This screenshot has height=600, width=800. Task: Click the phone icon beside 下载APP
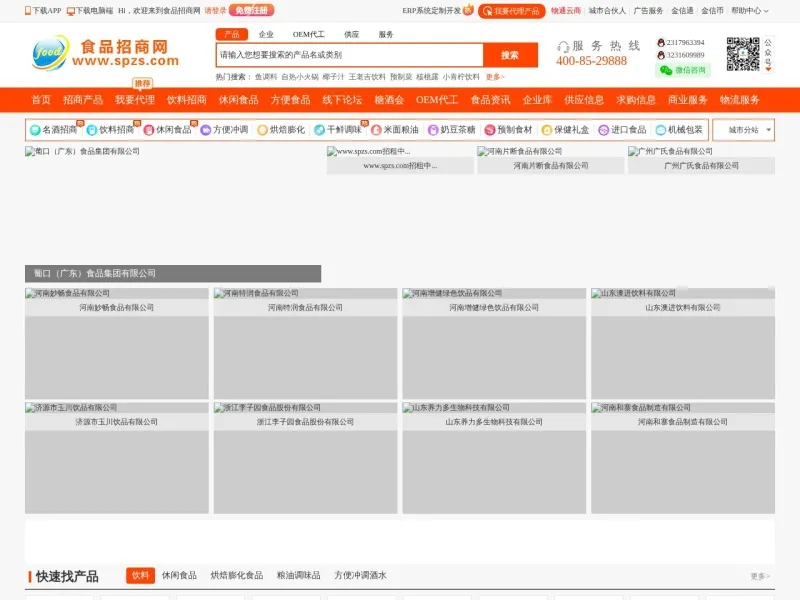click(x=28, y=11)
